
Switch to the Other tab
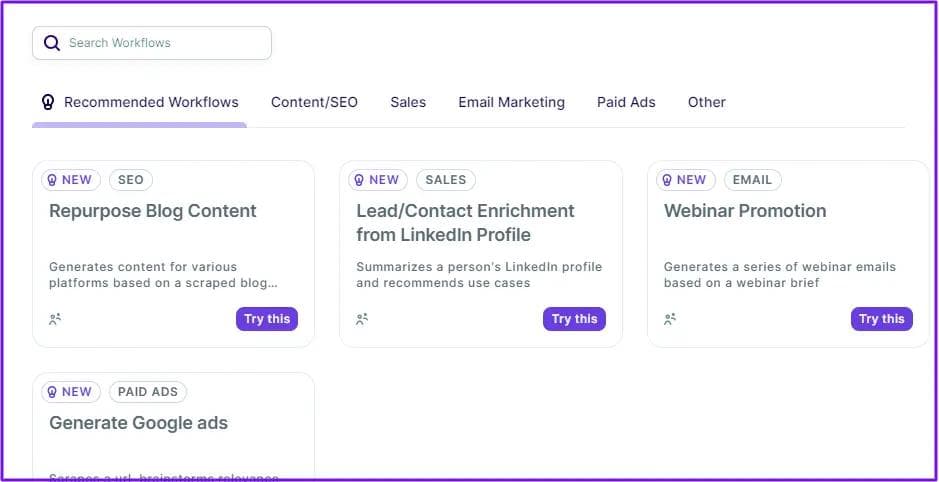click(706, 102)
